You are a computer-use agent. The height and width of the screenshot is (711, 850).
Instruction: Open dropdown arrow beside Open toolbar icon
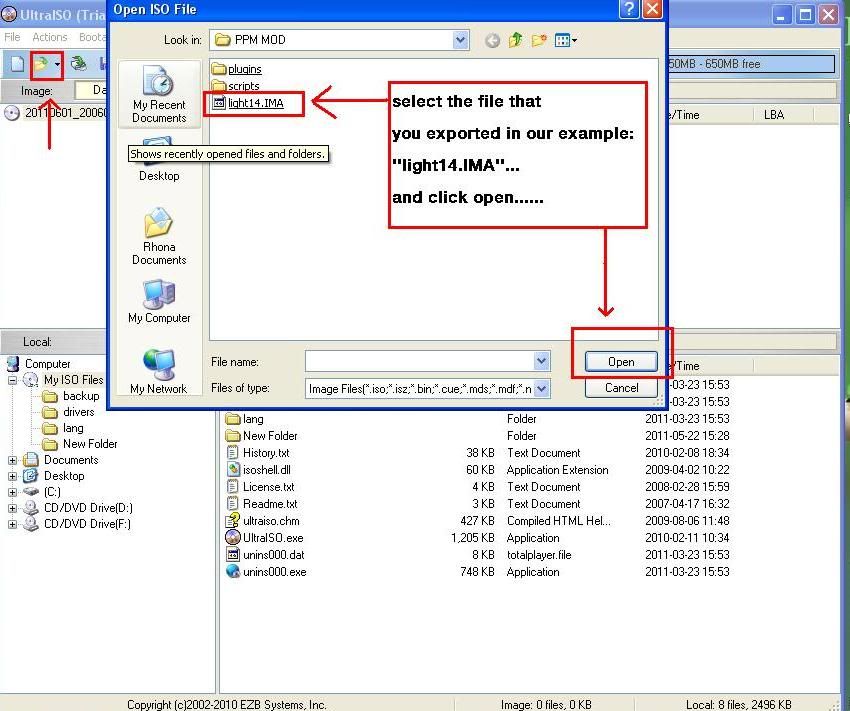coord(57,64)
